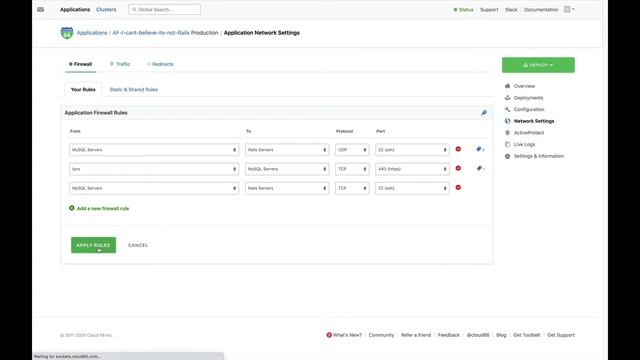This screenshot has width=640, height=360.
Task: Open port dropdown on the UDP rule
Action: coord(412,150)
